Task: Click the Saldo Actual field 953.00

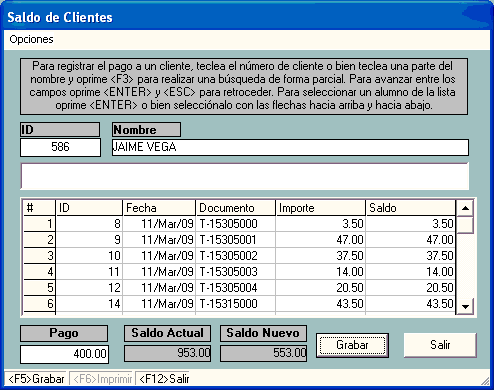Action: tap(167, 353)
